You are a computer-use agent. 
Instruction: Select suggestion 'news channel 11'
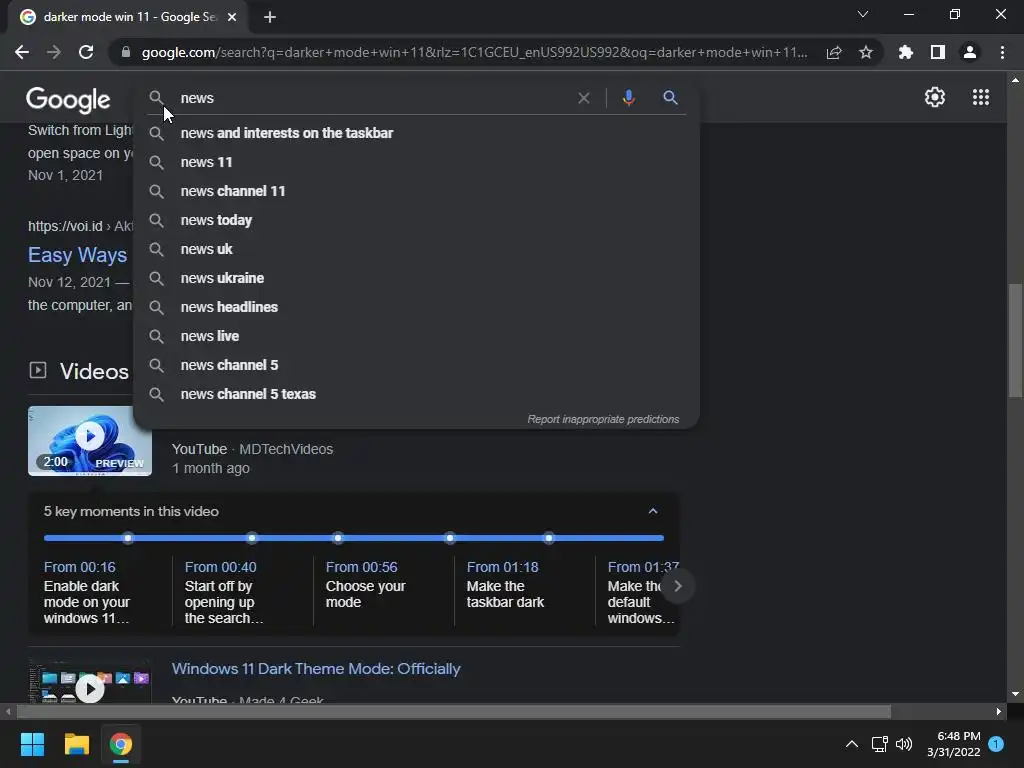coord(416,191)
